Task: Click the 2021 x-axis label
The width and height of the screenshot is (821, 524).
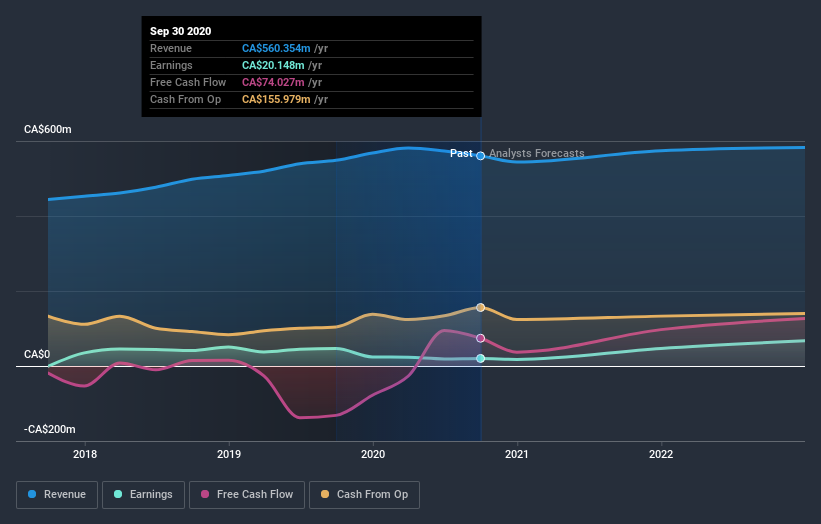Action: 517,454
